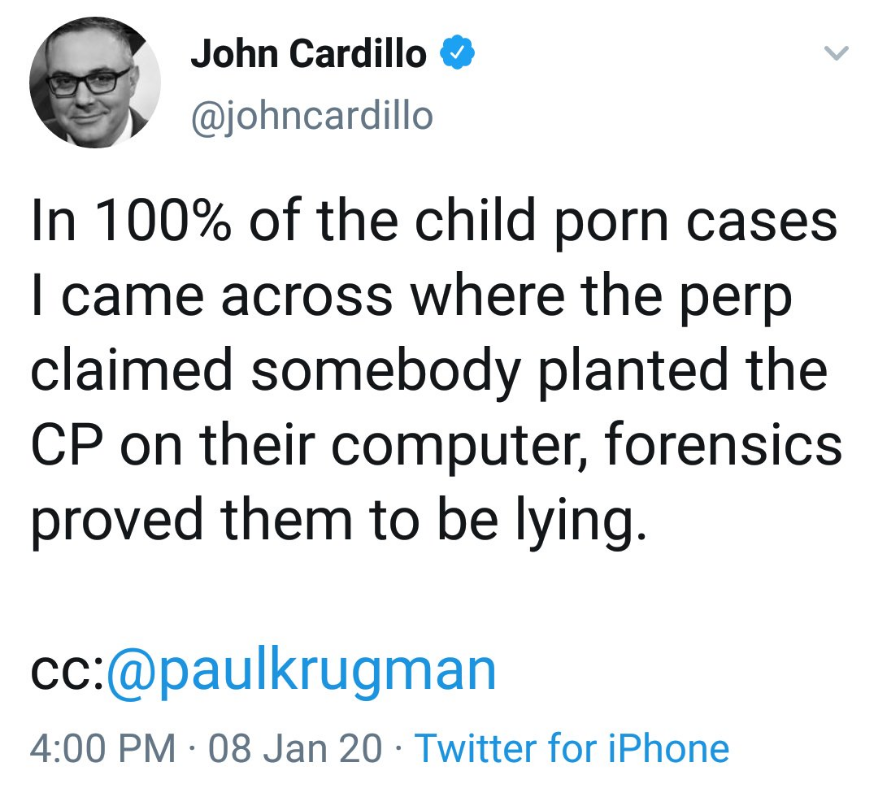Click the Twitter for iPhone source link
This screenshot has width=877, height=786.
click(571, 747)
